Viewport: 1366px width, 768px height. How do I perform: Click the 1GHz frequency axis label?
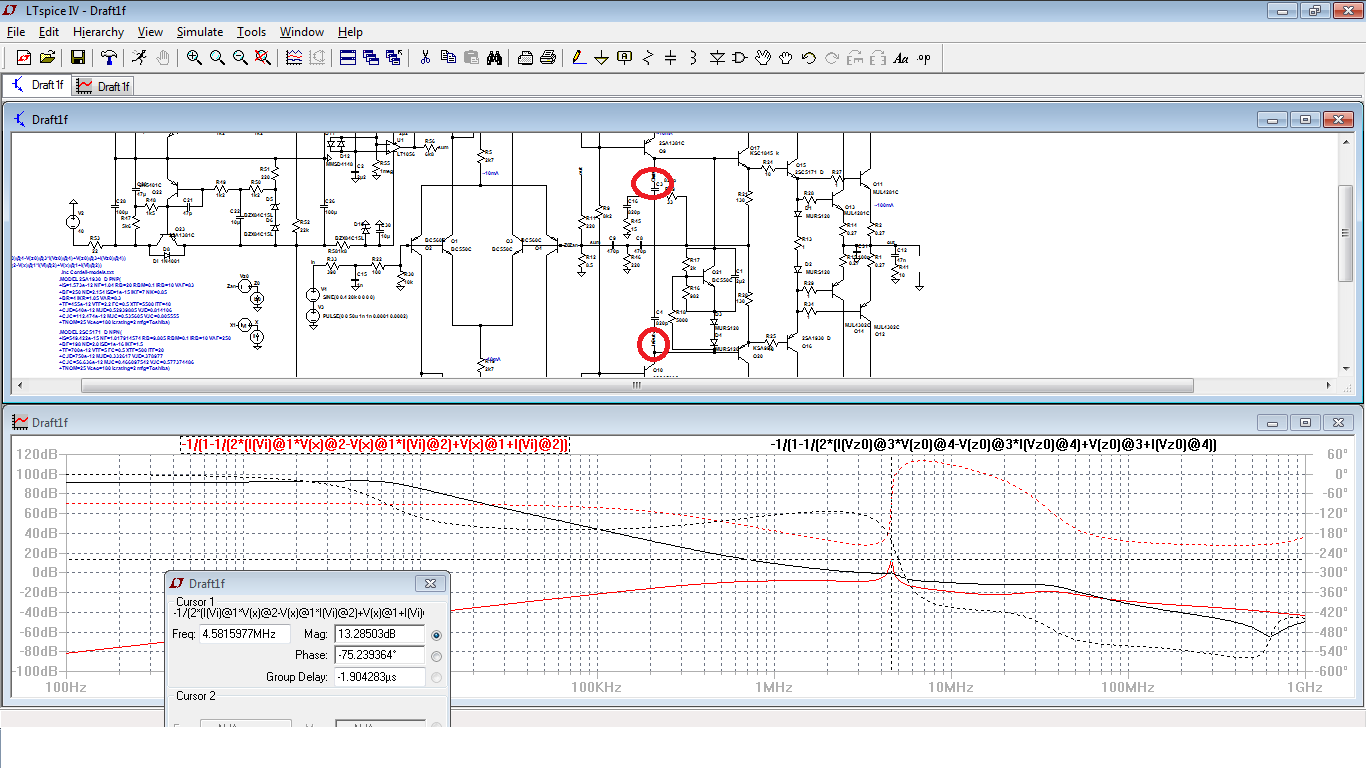tap(1304, 688)
